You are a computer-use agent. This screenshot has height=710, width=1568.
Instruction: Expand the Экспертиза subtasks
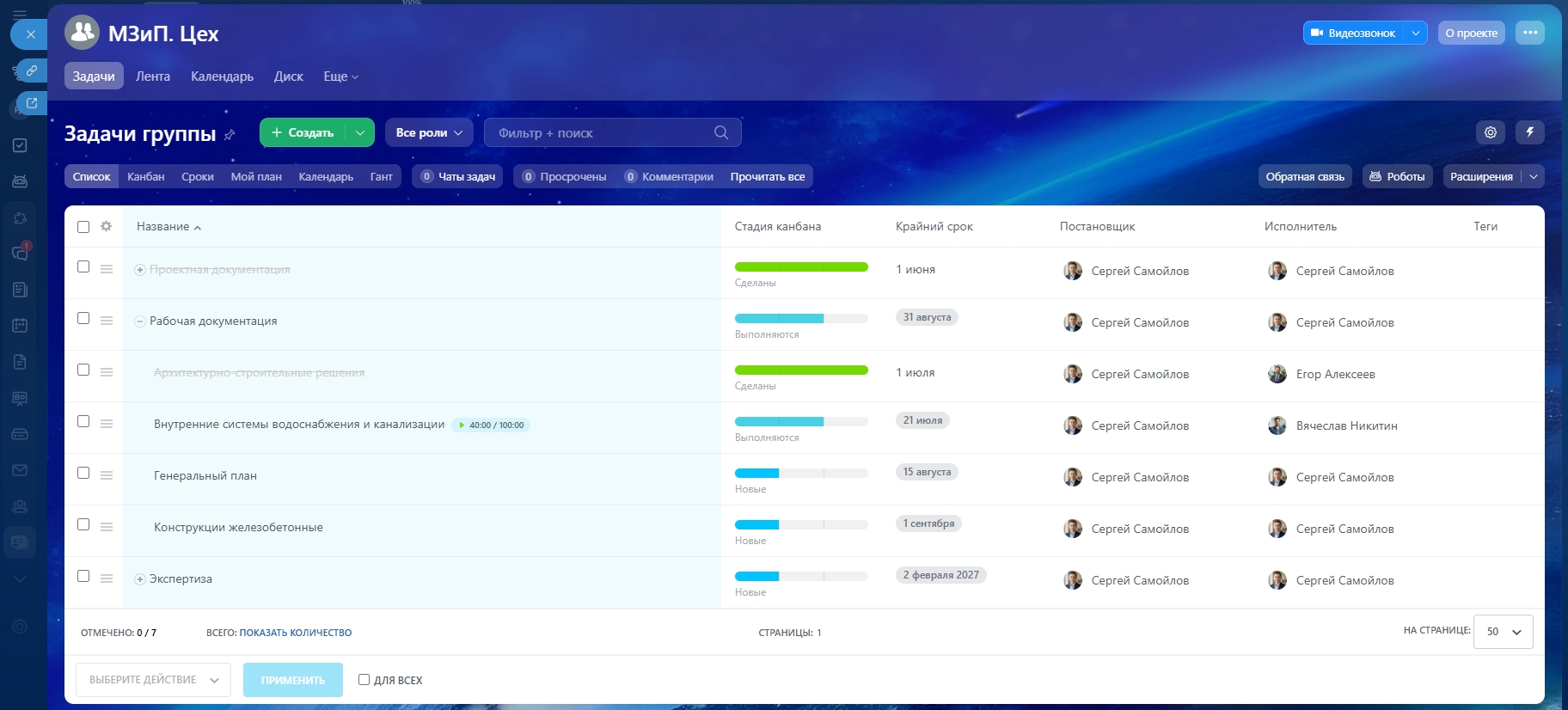click(x=140, y=579)
